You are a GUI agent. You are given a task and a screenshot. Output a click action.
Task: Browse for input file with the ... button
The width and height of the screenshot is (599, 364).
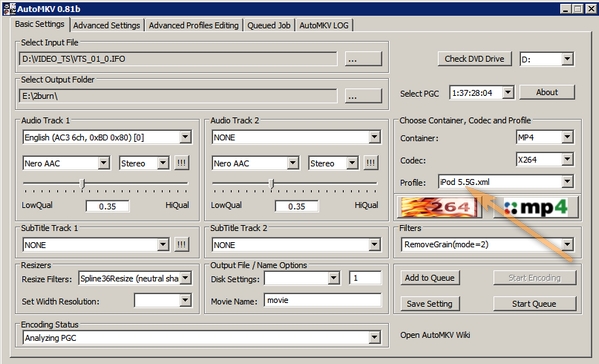[x=363, y=59]
